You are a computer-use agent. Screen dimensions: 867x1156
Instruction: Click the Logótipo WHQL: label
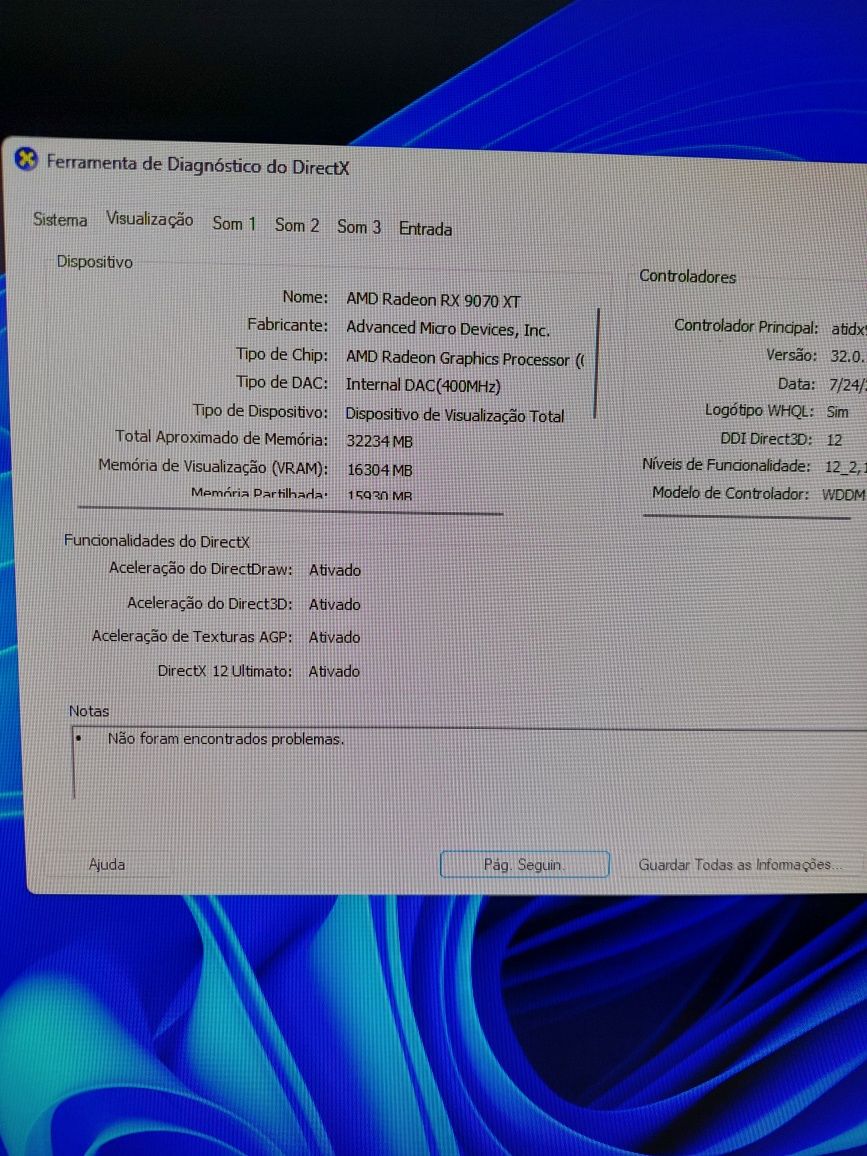point(759,411)
